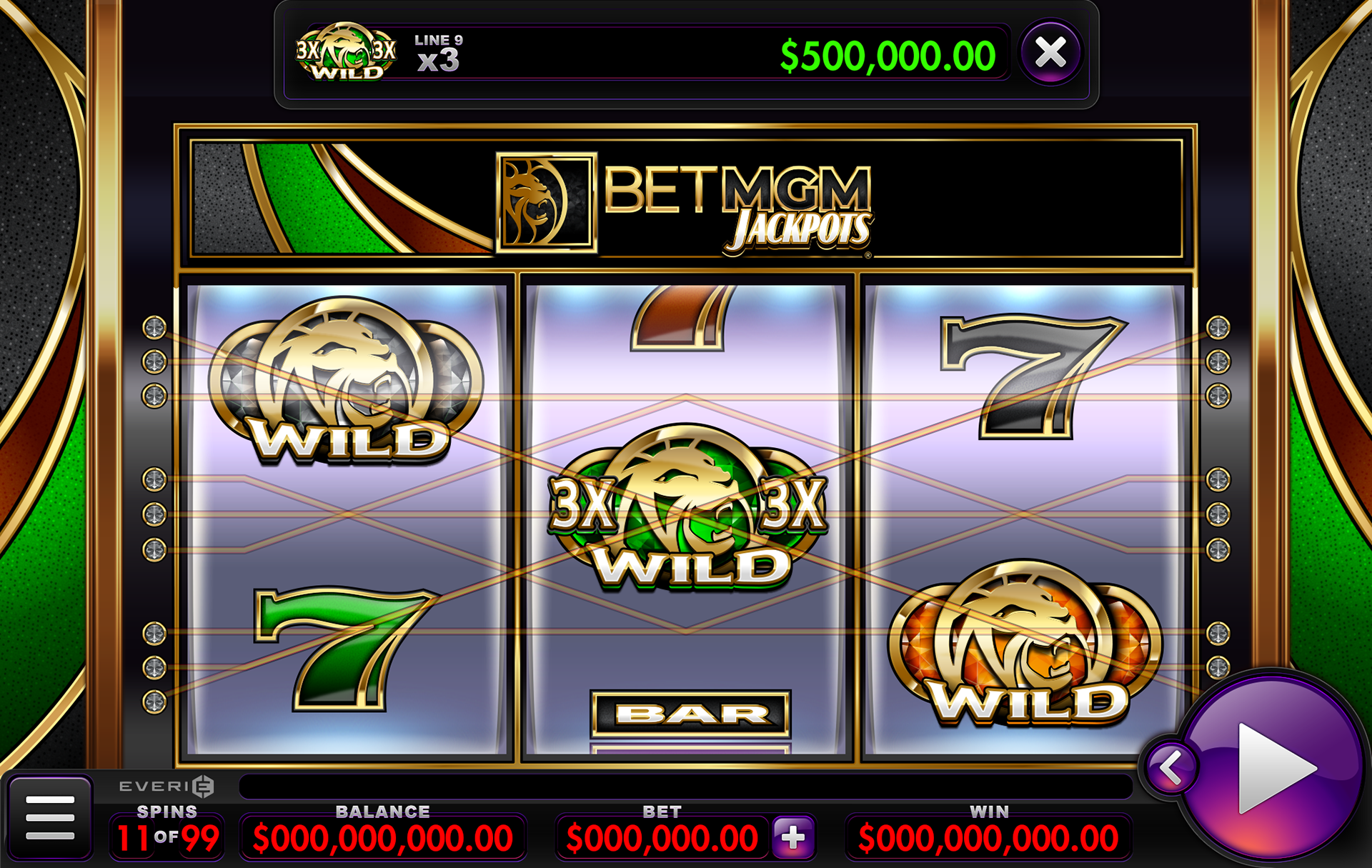Click the Bet amount display
This screenshot has height=868, width=1372.
662,838
